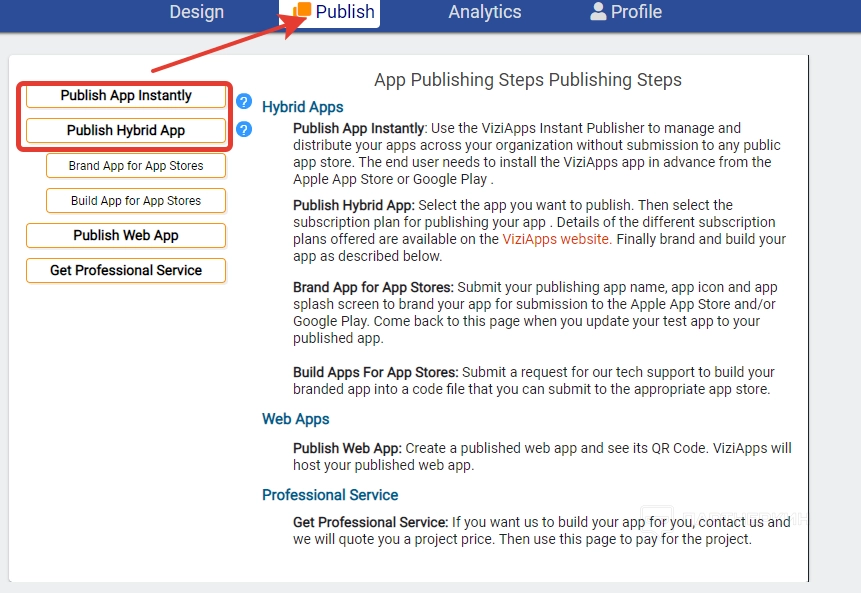Click the App Publishing Steps title

pos(528,80)
